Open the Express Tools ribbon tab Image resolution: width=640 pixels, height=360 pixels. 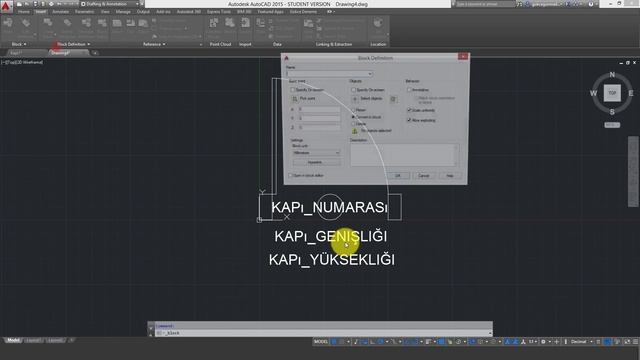[219, 12]
